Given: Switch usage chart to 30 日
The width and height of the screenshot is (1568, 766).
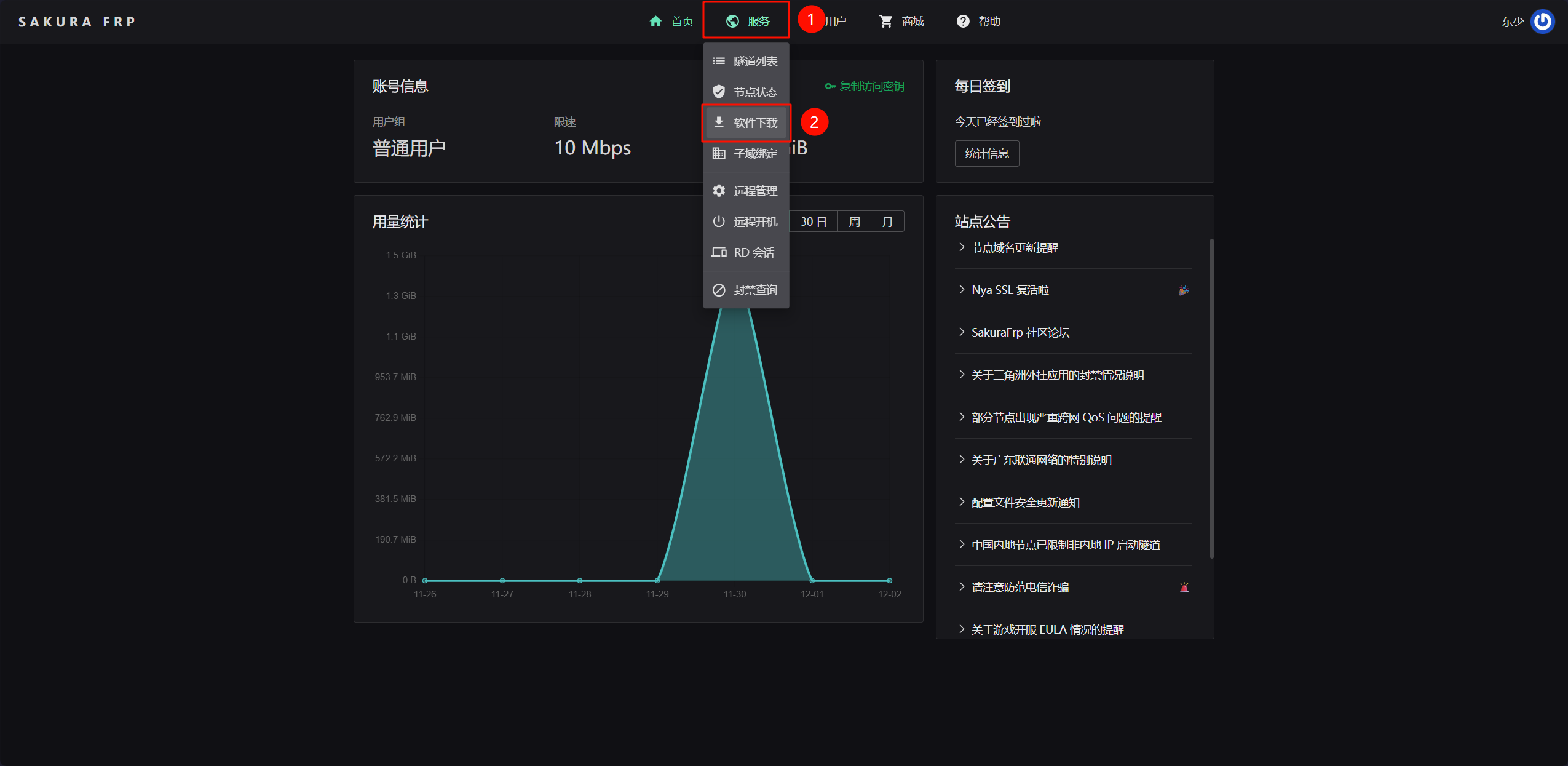Looking at the screenshot, I should pyautogui.click(x=813, y=221).
